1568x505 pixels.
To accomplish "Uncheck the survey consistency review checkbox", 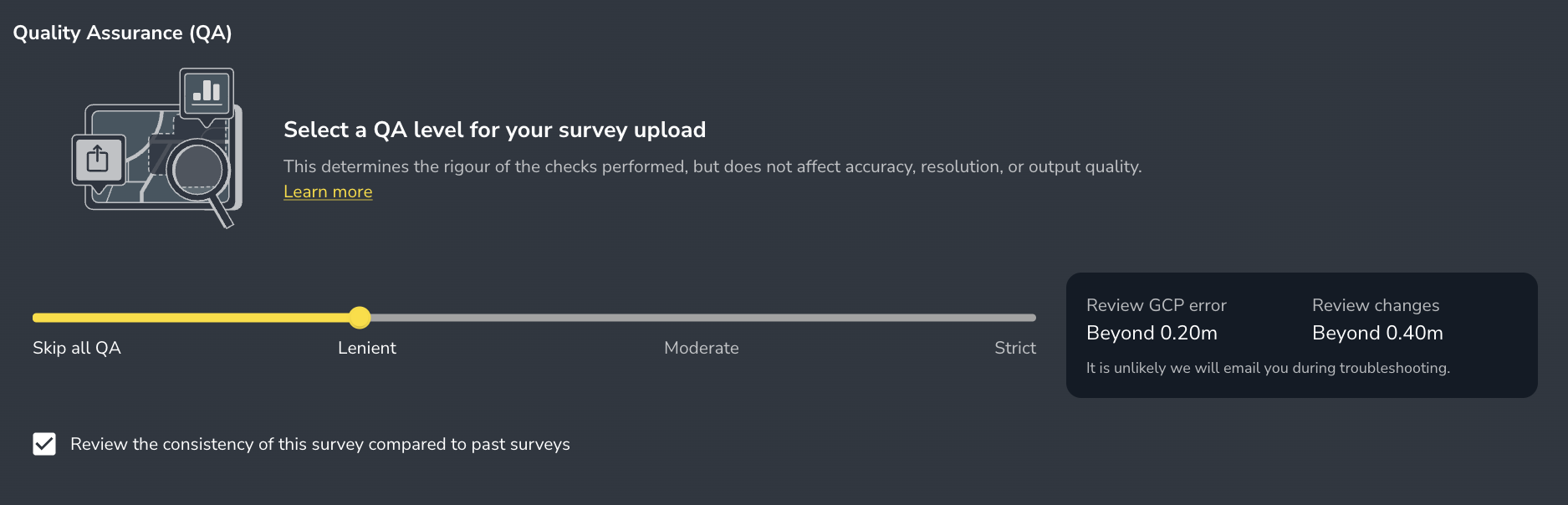I will [44, 444].
